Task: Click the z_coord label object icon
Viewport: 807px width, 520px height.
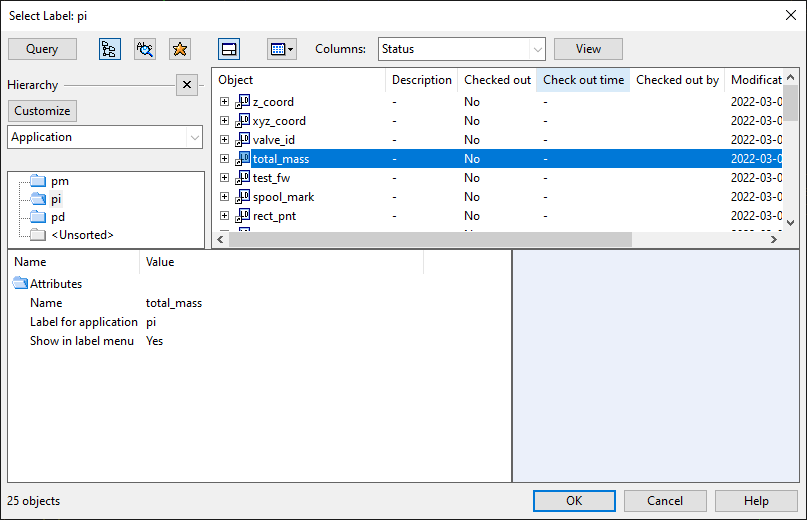Action: pyautogui.click(x=243, y=102)
